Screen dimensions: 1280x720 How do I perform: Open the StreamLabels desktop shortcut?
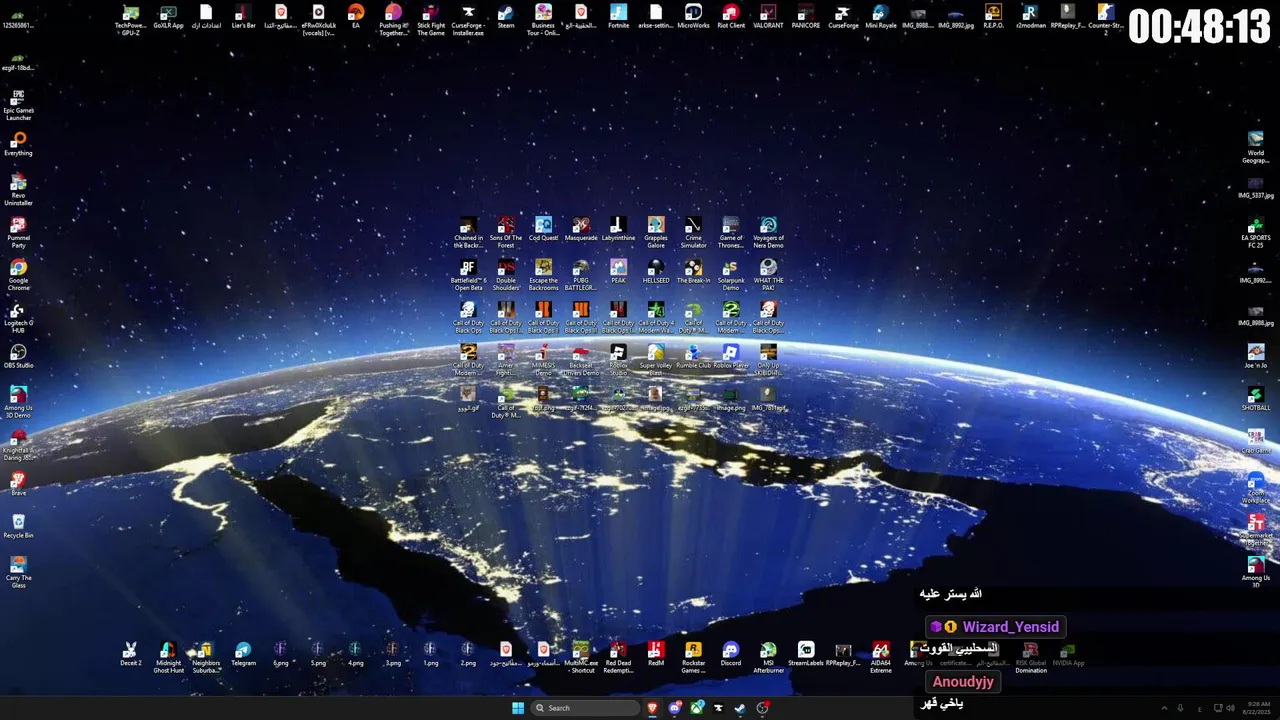coord(806,654)
